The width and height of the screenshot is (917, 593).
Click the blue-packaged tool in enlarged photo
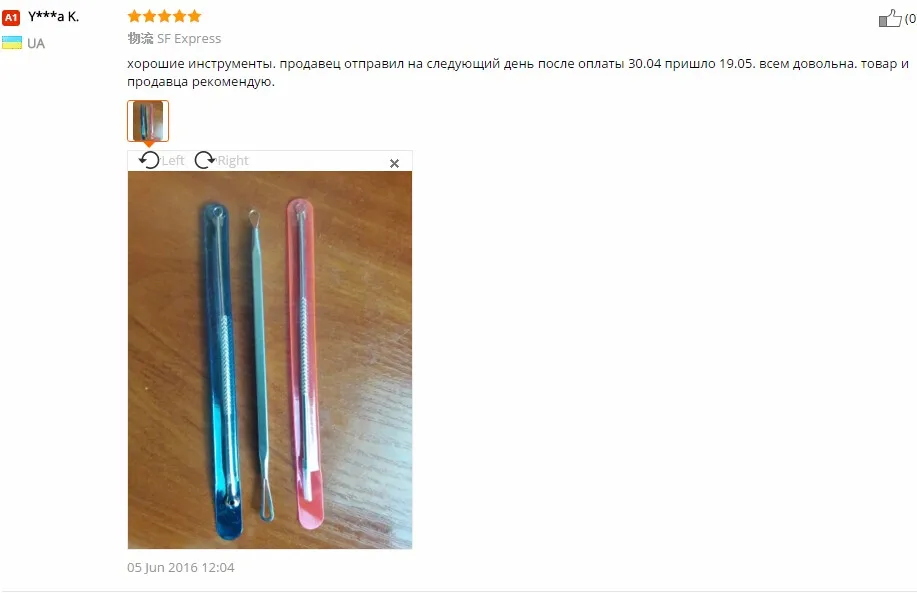[222, 371]
